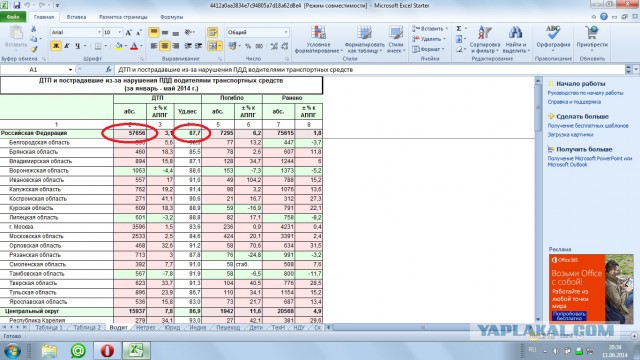Image resolution: width=640 pixels, height=360 pixels.
Task: Toggle italic formatting К
Action: (67, 46)
